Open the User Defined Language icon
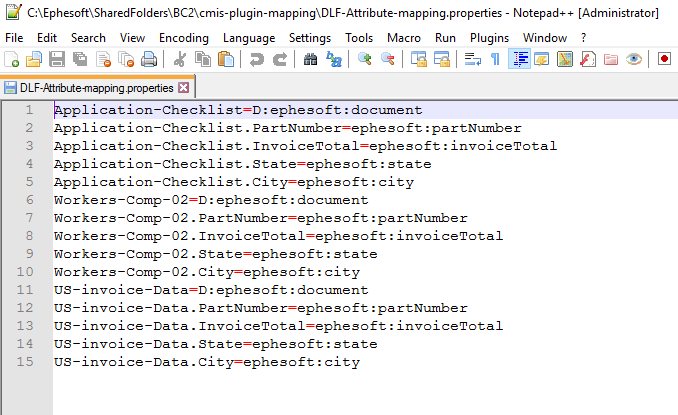This screenshot has width=678, height=415. pyautogui.click(x=542, y=59)
